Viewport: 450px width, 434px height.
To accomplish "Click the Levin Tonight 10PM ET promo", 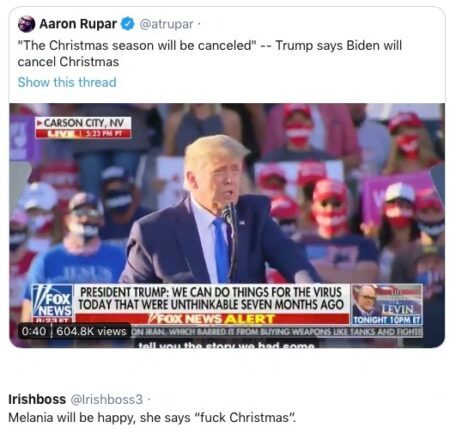I will pos(387,304).
